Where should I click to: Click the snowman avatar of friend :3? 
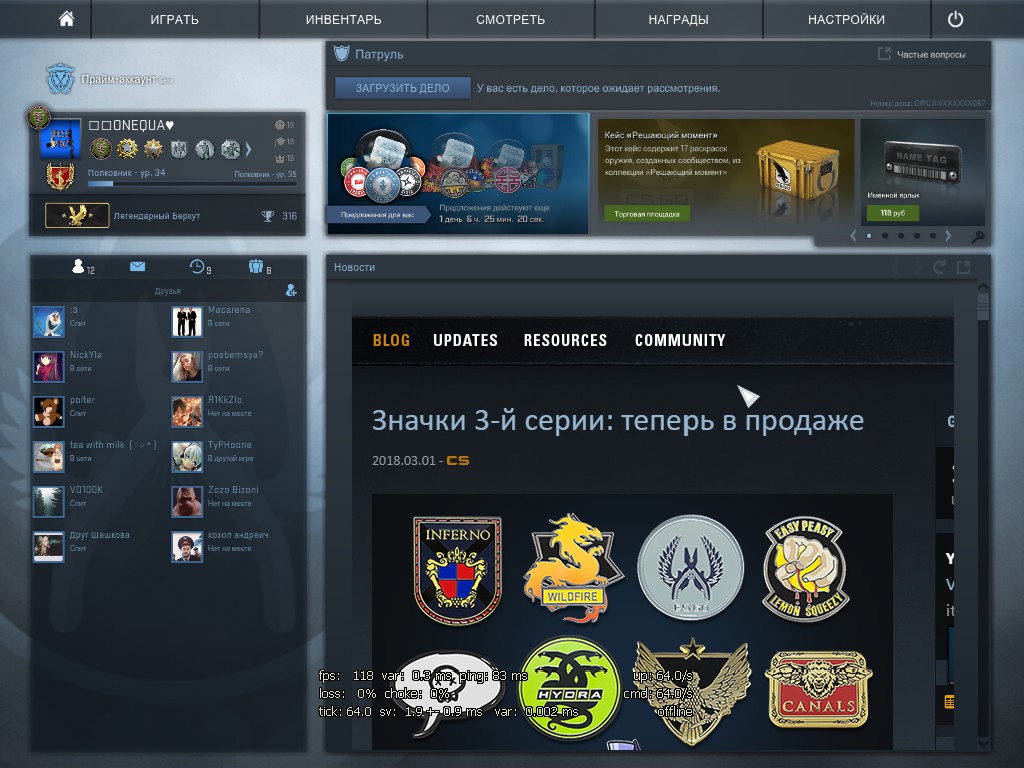[x=49, y=321]
